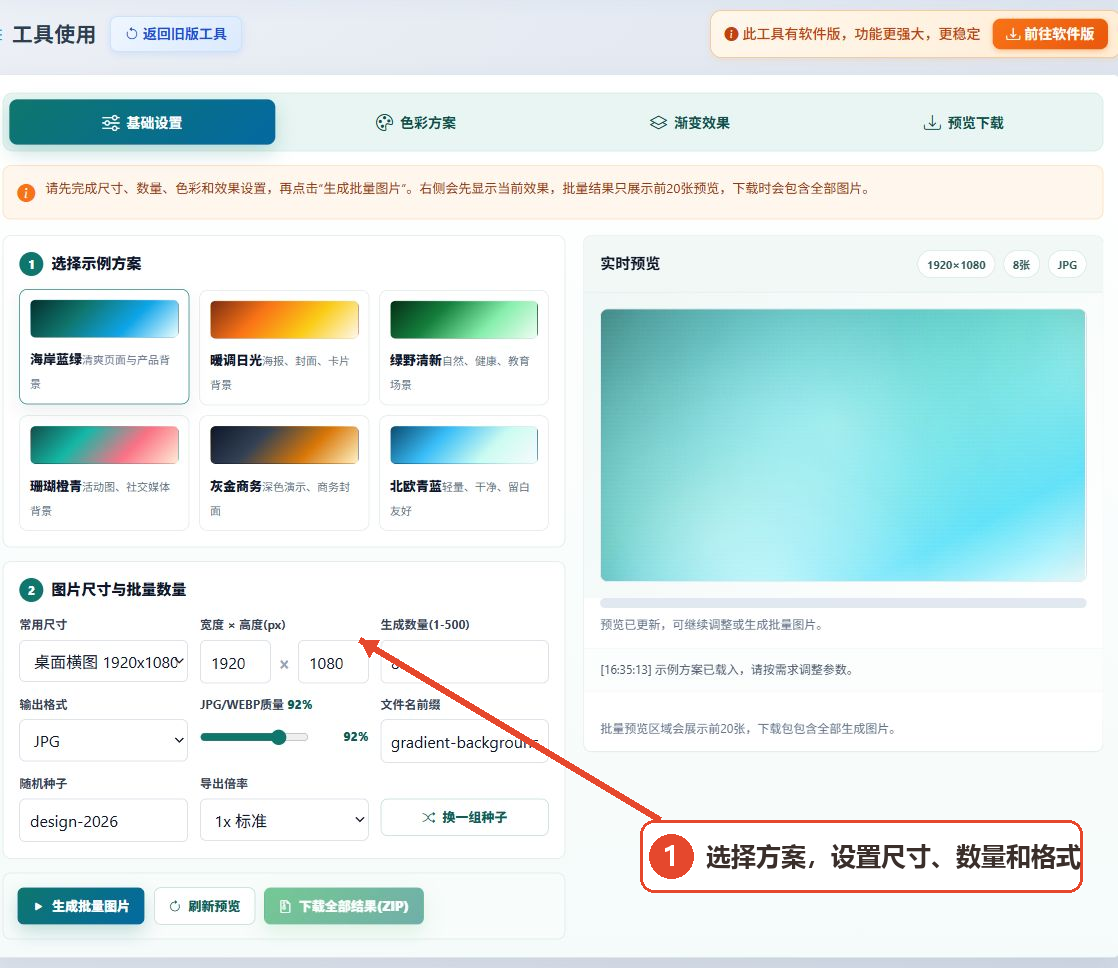Switch to the 渐变效果 tab

click(689, 123)
